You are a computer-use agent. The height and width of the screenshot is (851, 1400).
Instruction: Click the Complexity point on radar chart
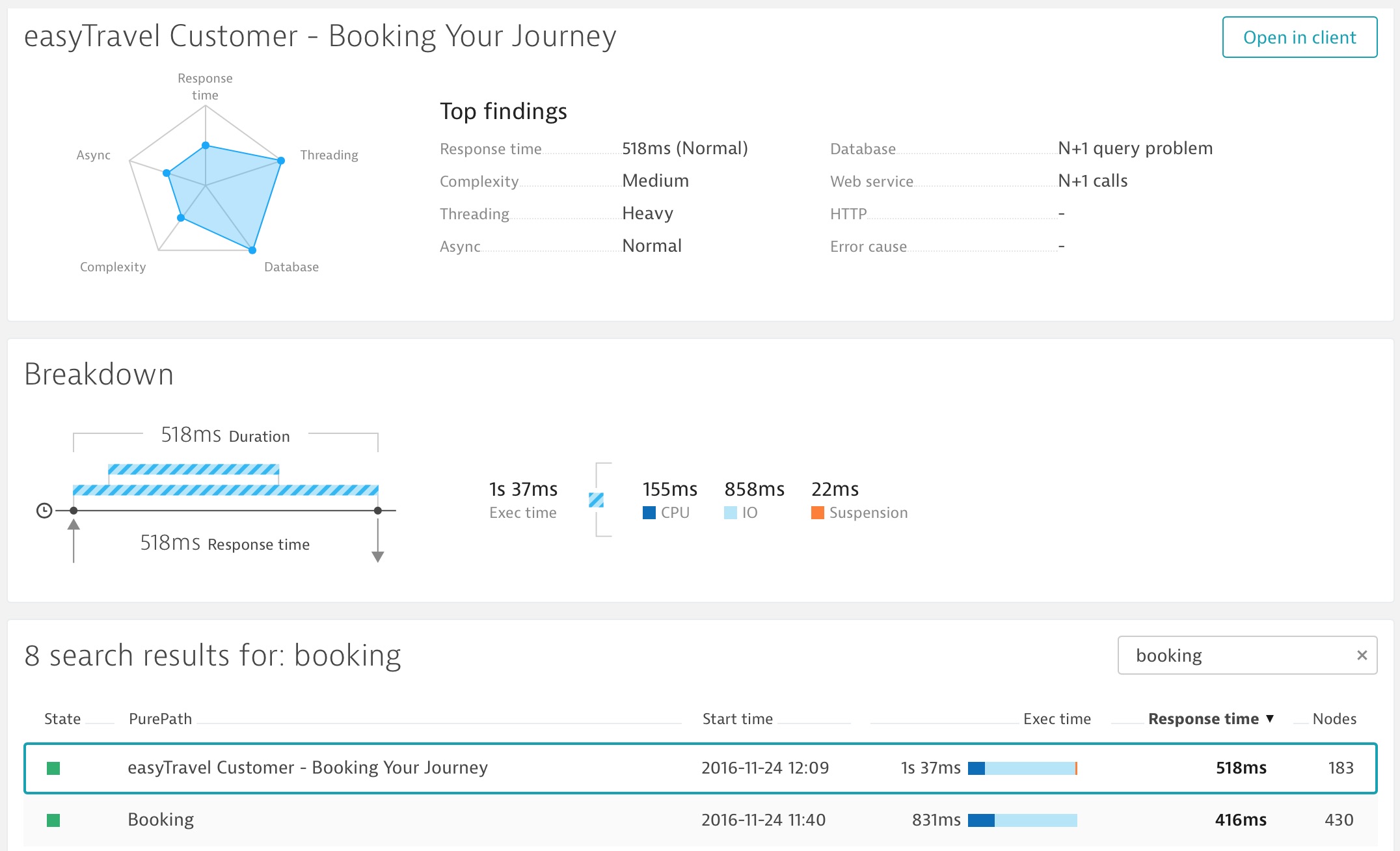pos(181,217)
